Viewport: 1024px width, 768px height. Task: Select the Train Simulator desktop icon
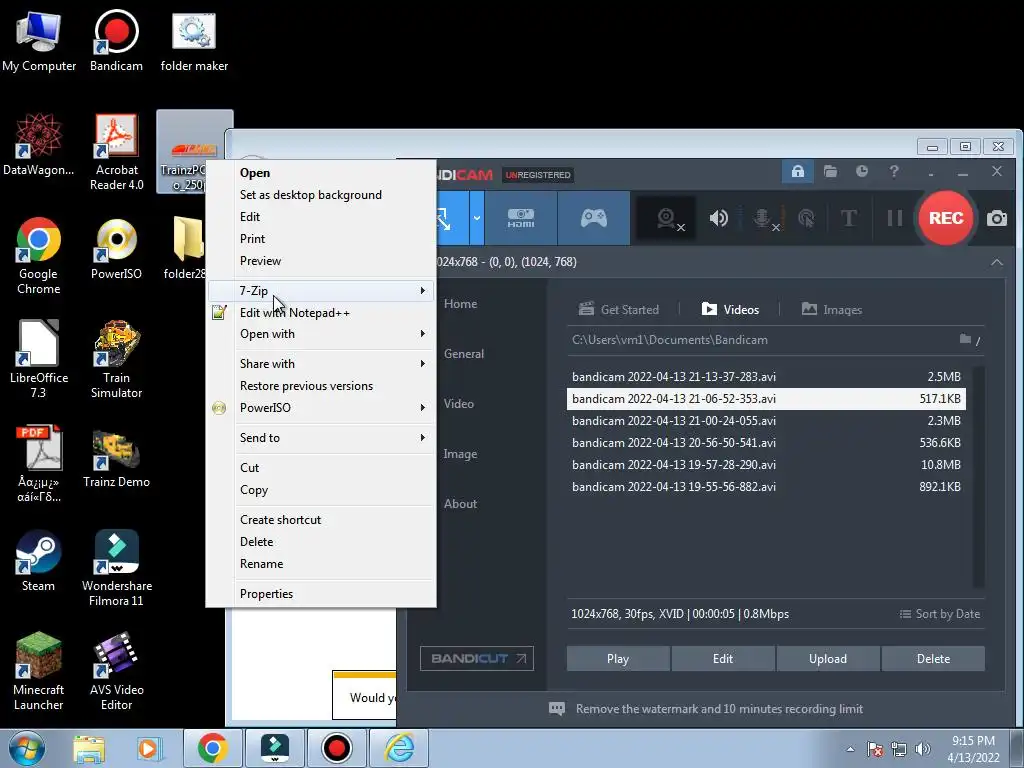tap(116, 360)
